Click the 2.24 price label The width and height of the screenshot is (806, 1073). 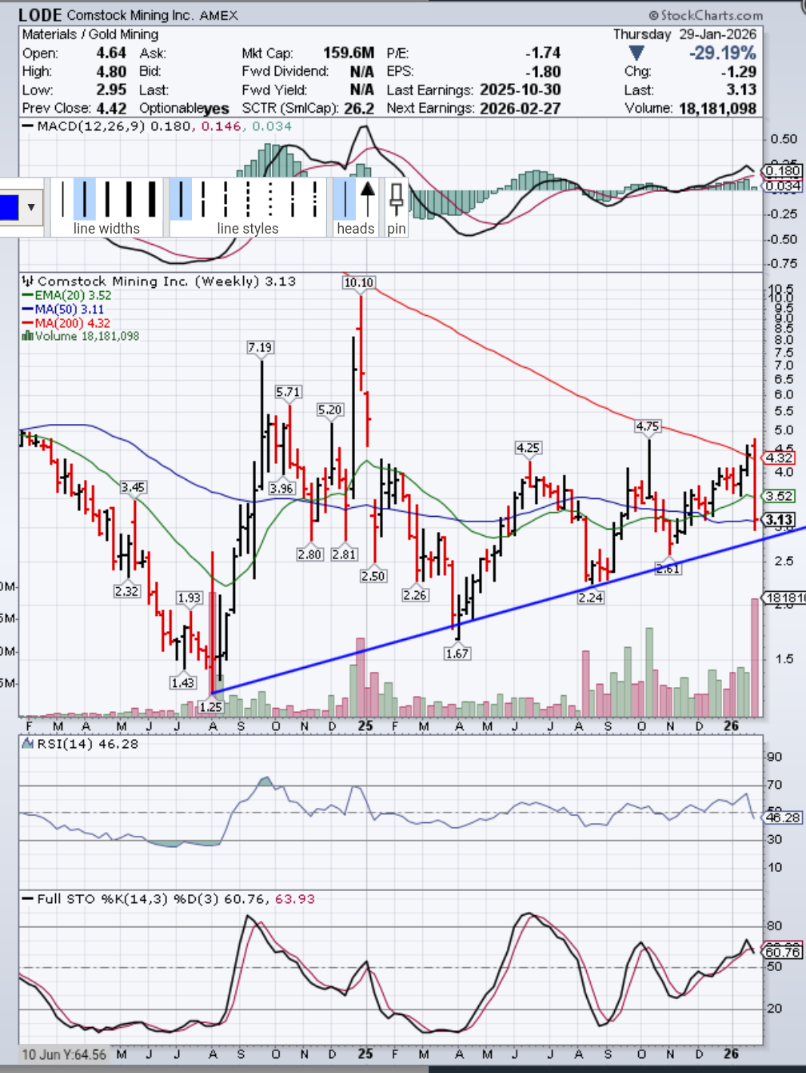(590, 597)
